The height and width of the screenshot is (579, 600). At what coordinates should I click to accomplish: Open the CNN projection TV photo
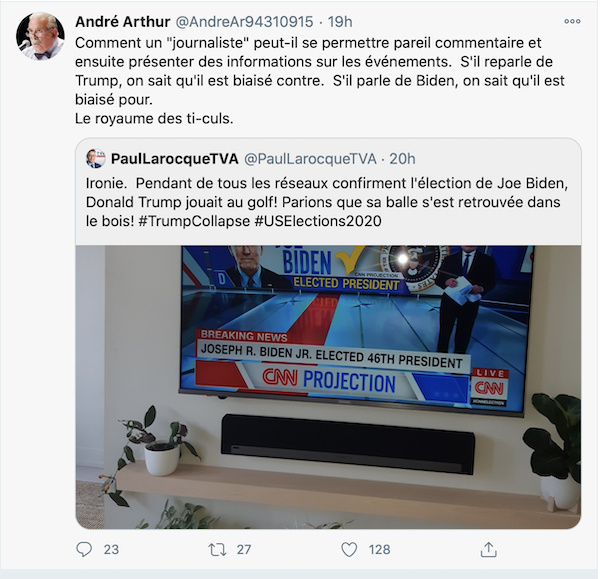(328, 387)
